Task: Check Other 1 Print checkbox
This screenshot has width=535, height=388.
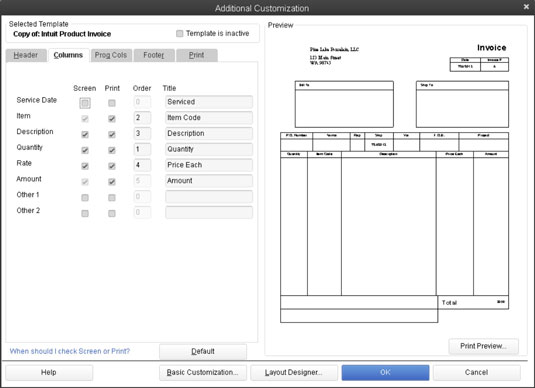Action: pos(112,198)
